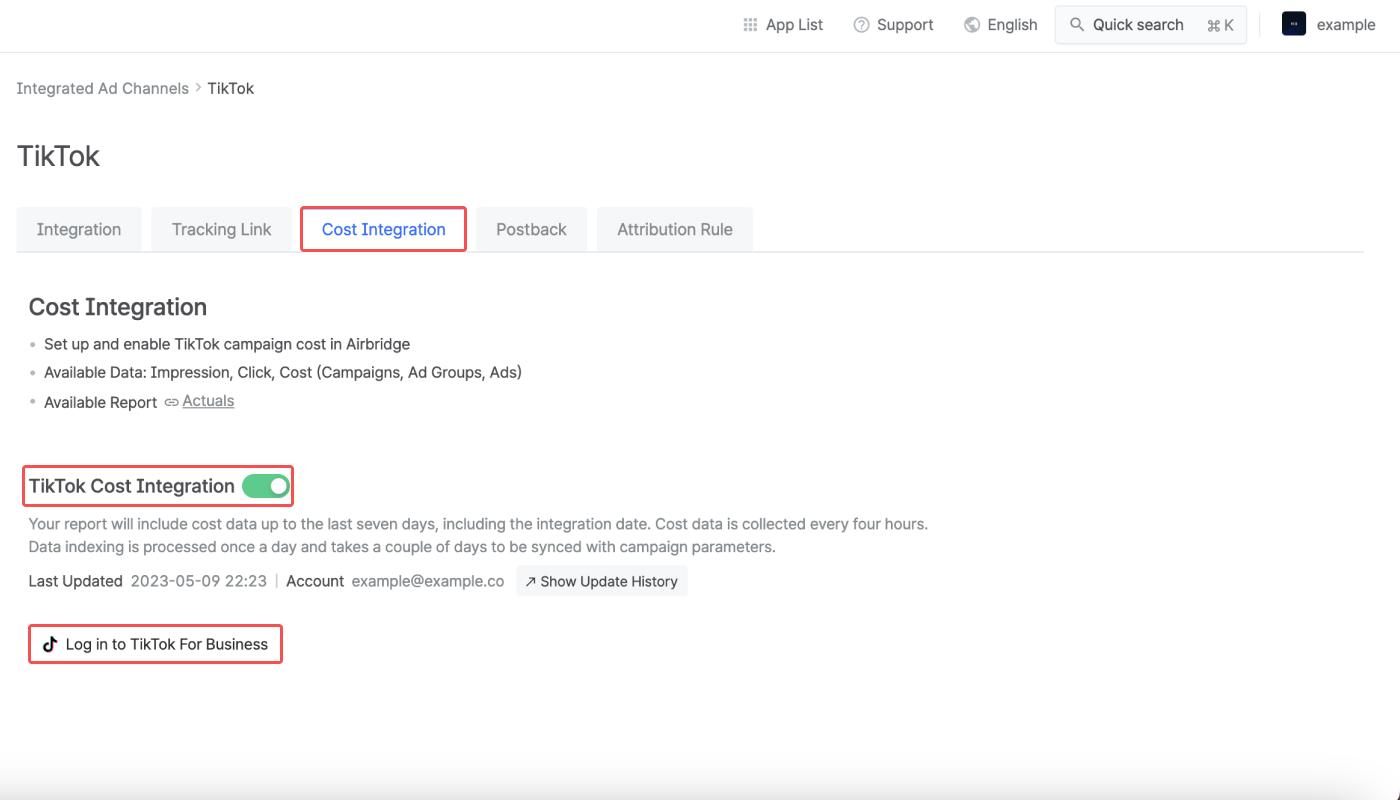Click the TikTok logo icon in login button
The width and height of the screenshot is (1400, 800).
pos(50,644)
